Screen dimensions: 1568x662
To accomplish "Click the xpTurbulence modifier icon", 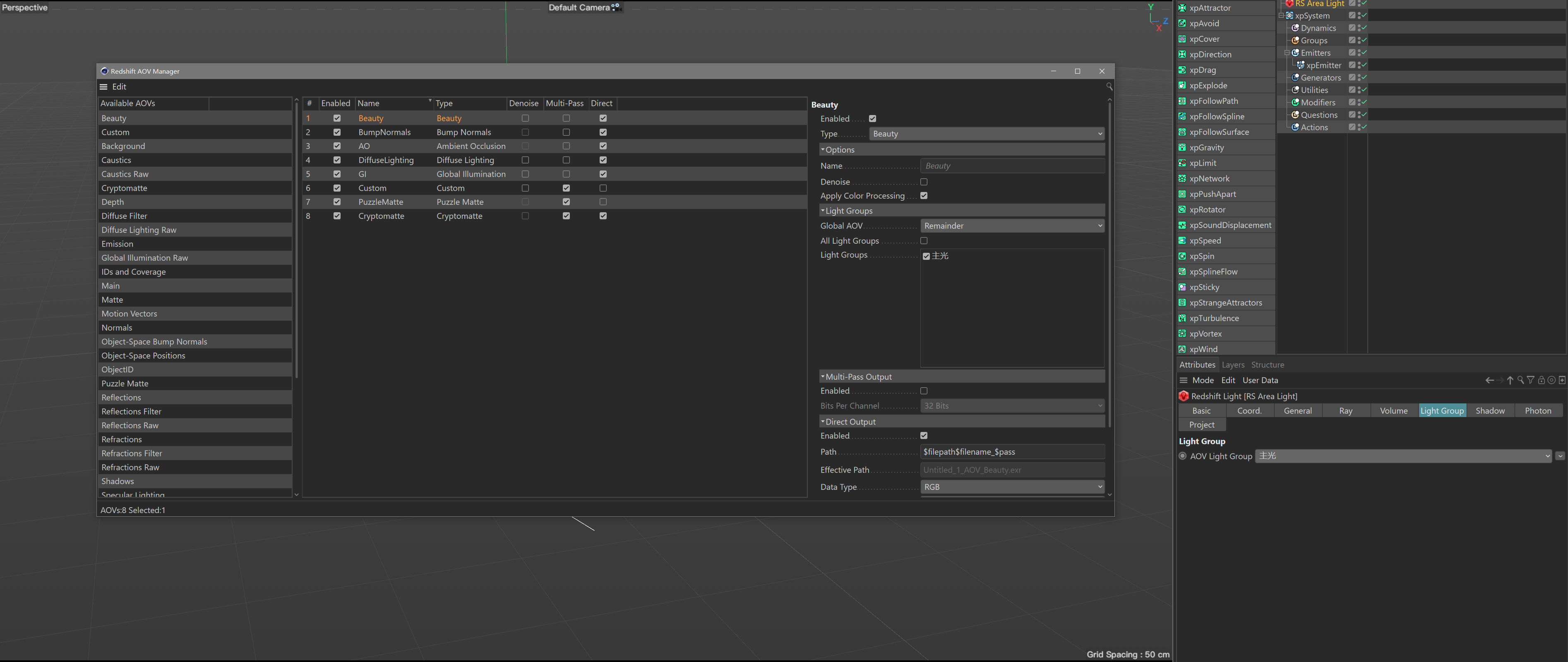I will pyautogui.click(x=1181, y=318).
